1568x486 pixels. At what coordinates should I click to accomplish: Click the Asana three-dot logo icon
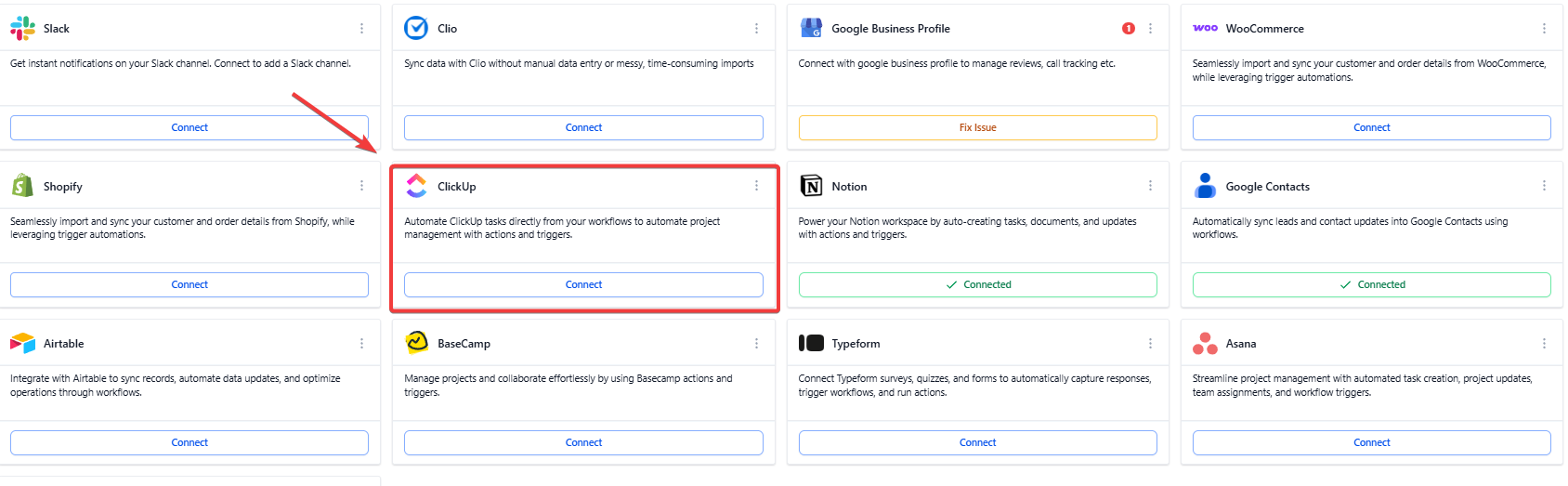coord(1205,344)
